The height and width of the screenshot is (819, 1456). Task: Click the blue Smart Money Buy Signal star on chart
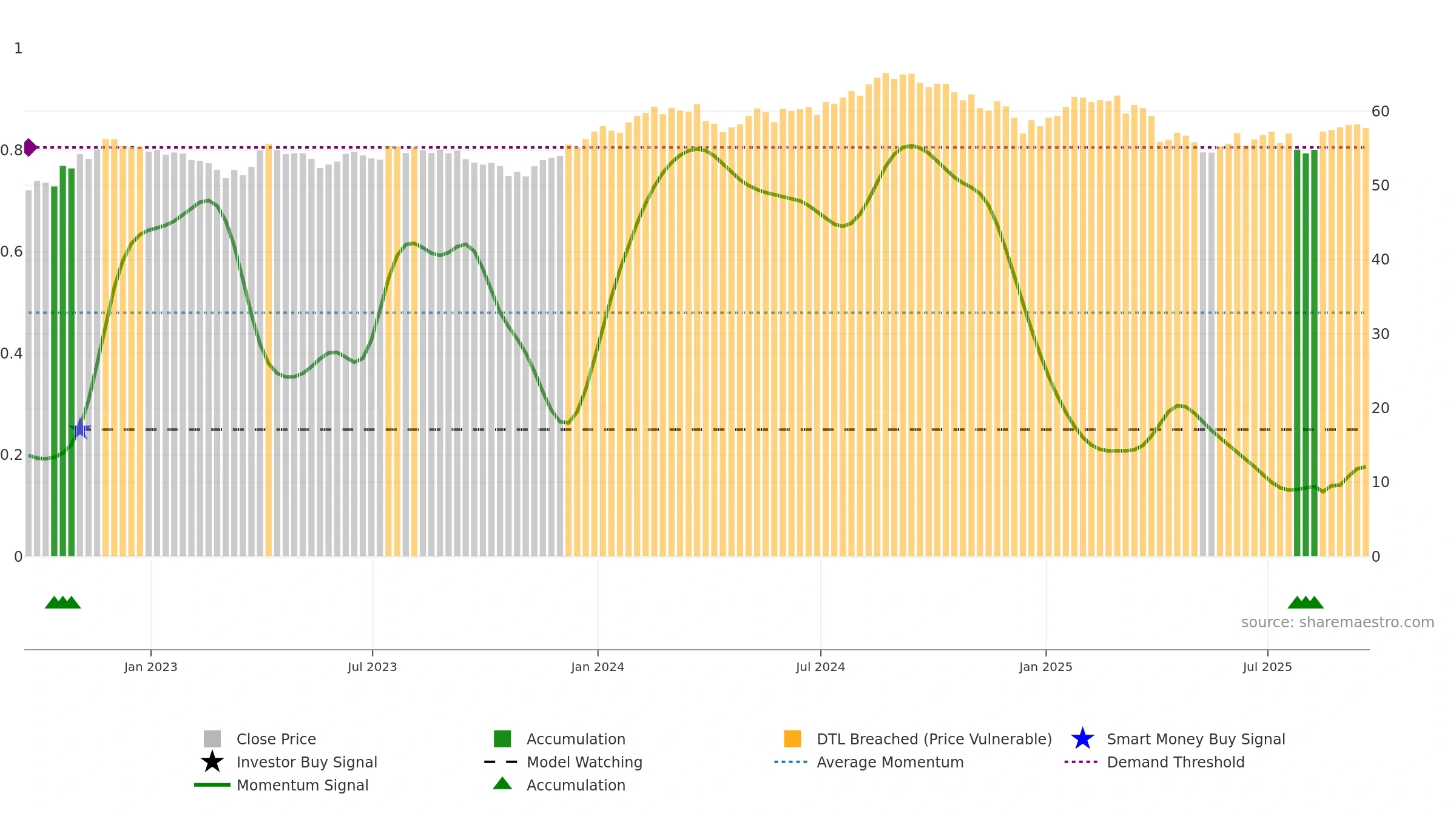(x=80, y=429)
